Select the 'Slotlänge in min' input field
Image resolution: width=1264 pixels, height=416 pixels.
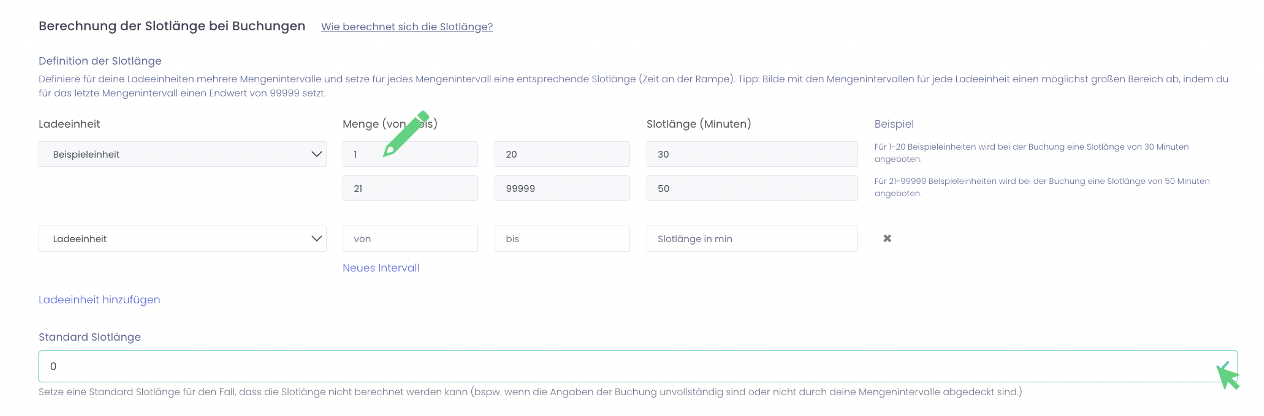point(751,239)
